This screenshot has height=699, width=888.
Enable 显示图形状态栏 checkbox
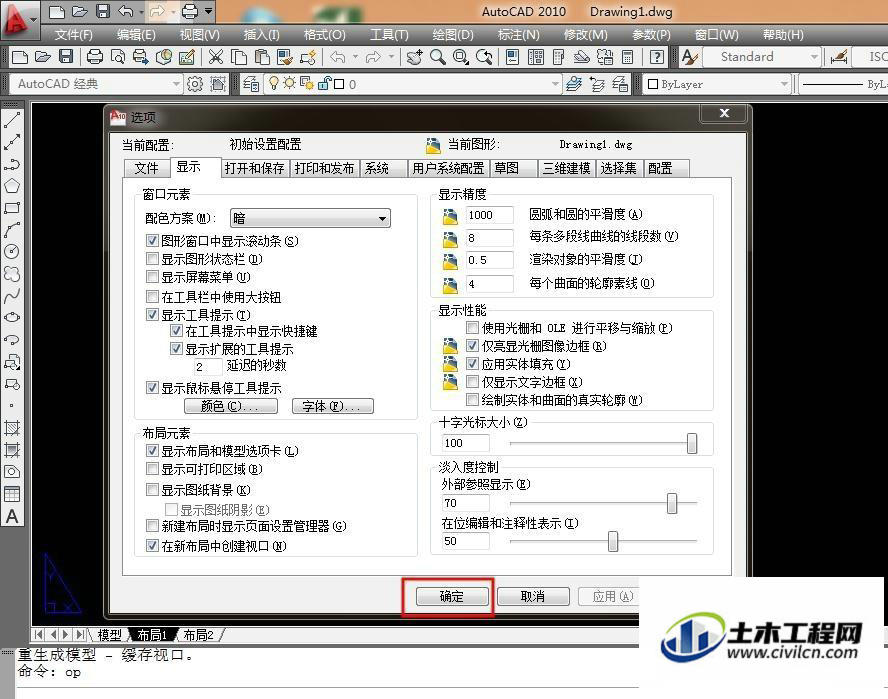coord(152,259)
